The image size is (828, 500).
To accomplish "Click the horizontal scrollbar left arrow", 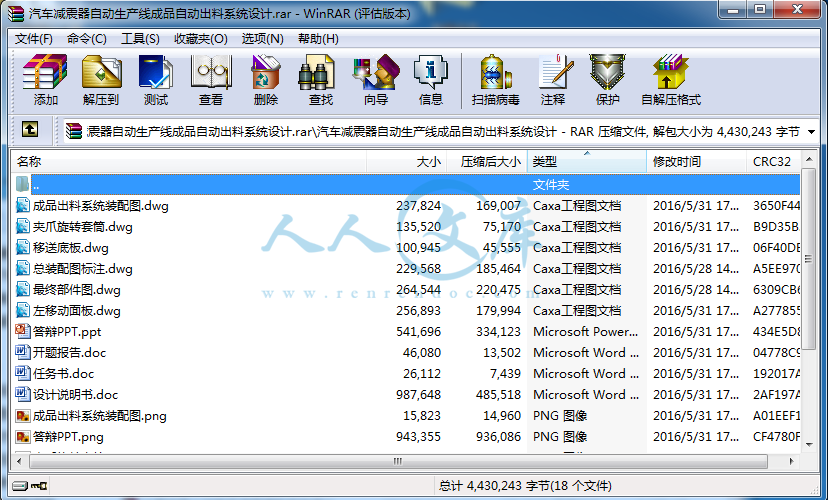I will tap(19, 461).
